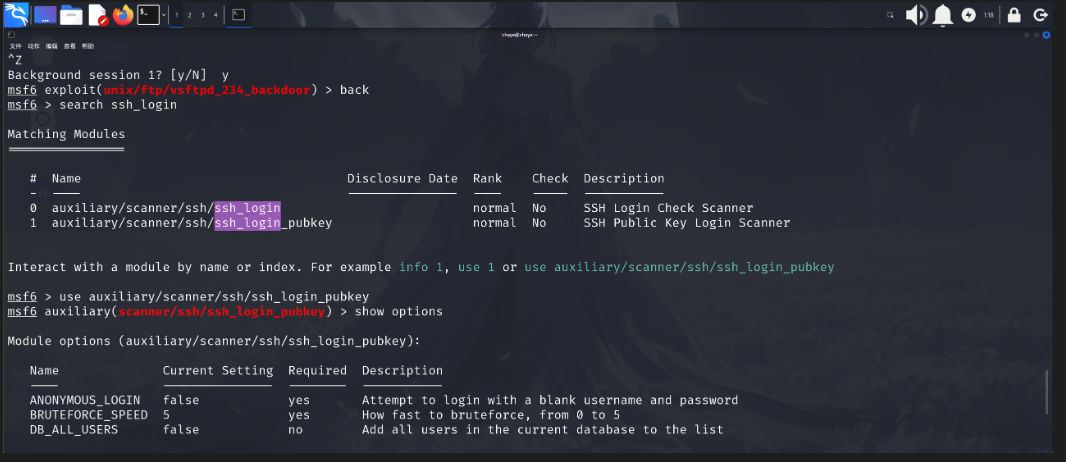Open the 编辑 menu
The image size is (1066, 462).
52,46
